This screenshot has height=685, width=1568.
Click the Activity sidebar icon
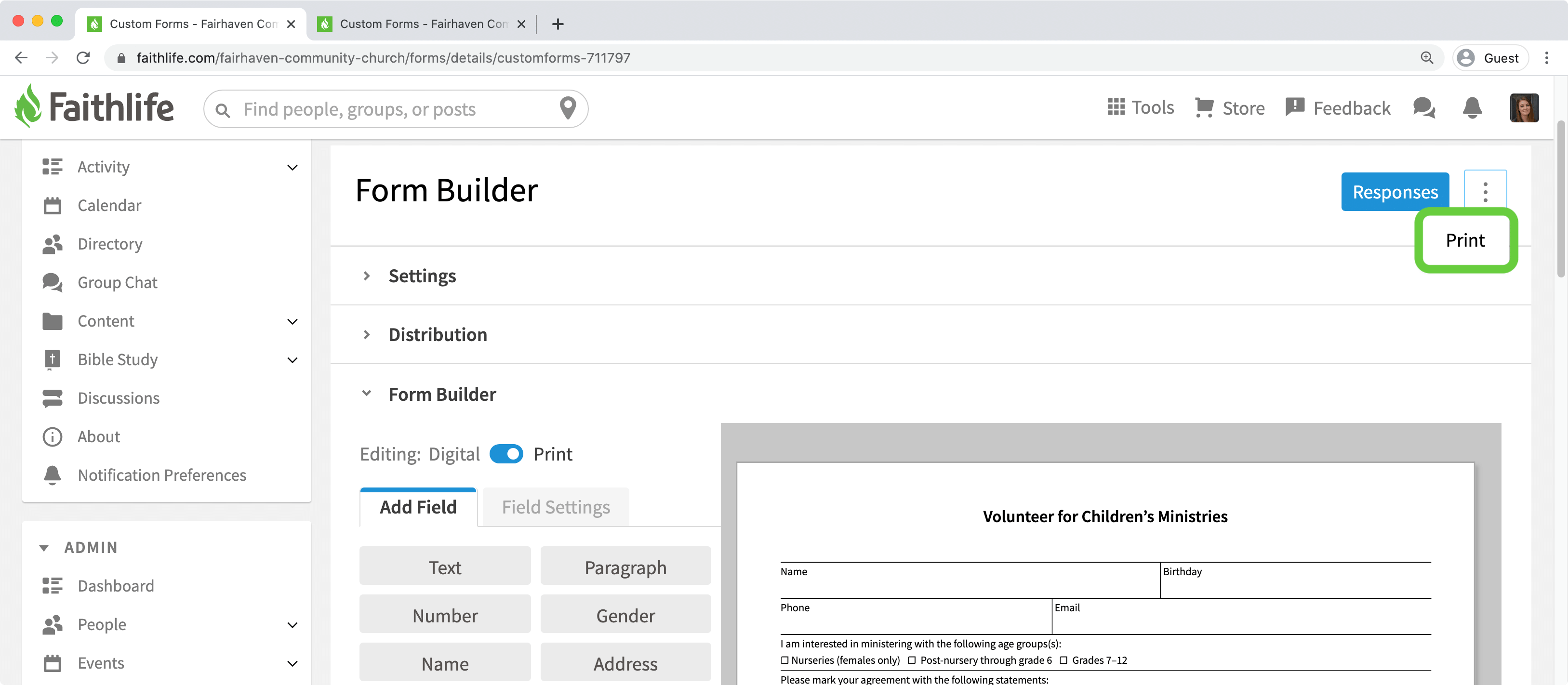pos(53,167)
